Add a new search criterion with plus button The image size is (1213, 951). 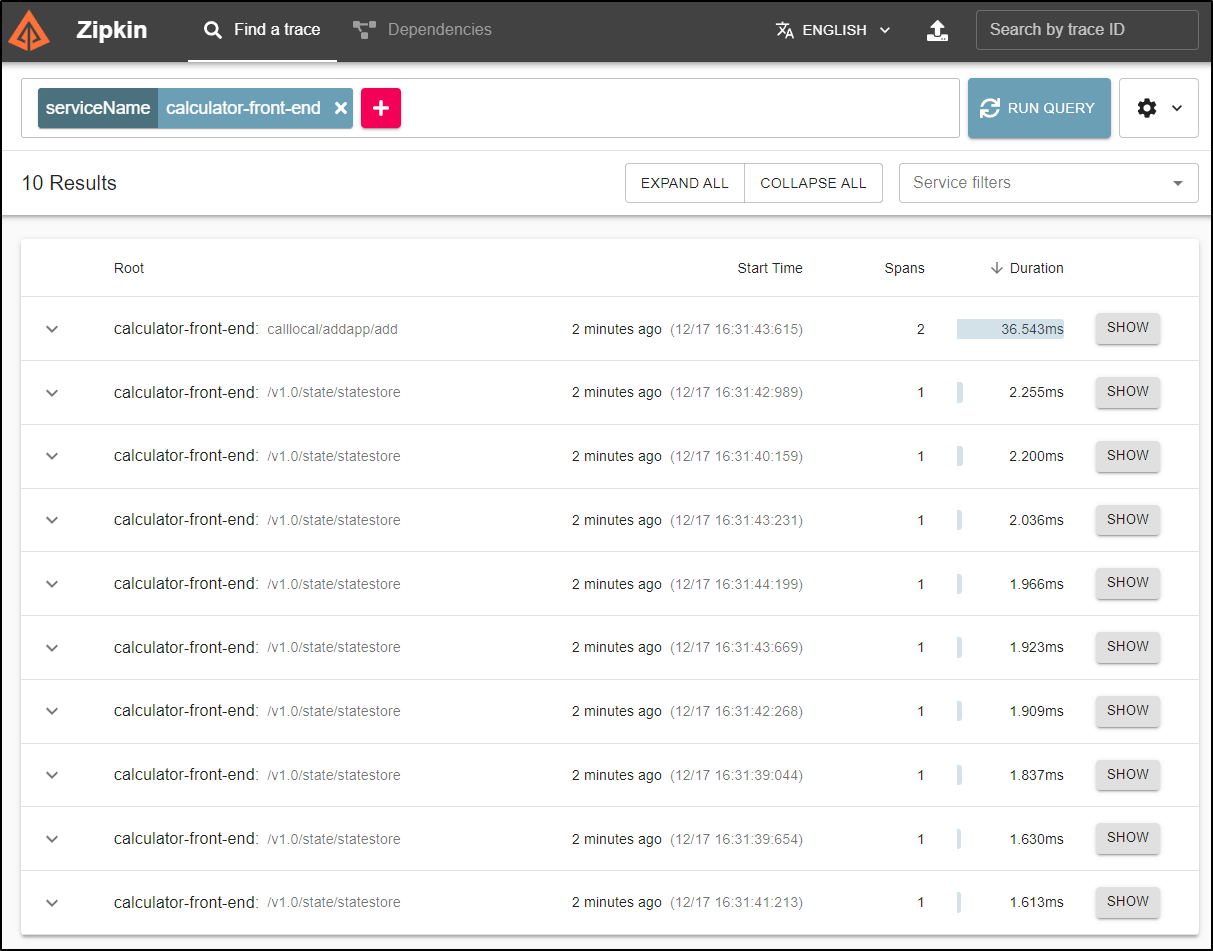pyautogui.click(x=381, y=108)
